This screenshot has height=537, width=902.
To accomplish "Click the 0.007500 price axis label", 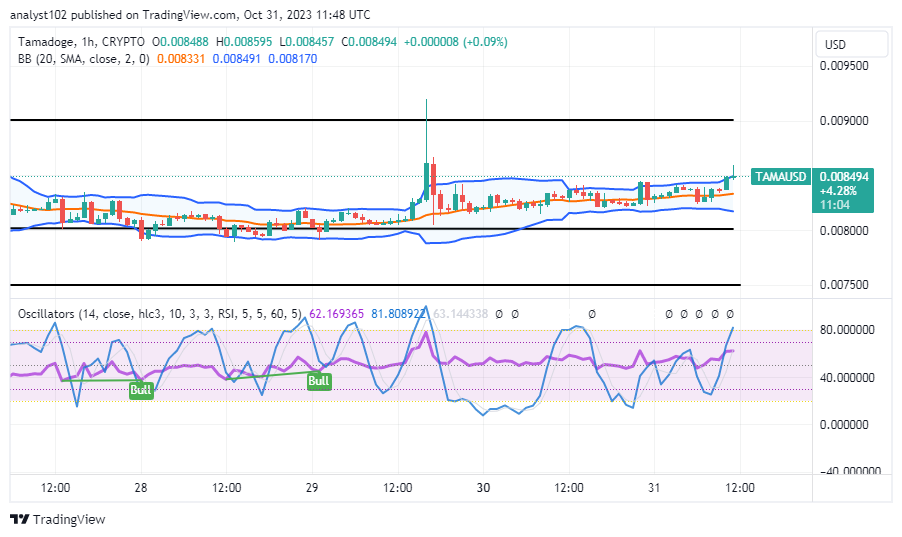I will (x=844, y=285).
